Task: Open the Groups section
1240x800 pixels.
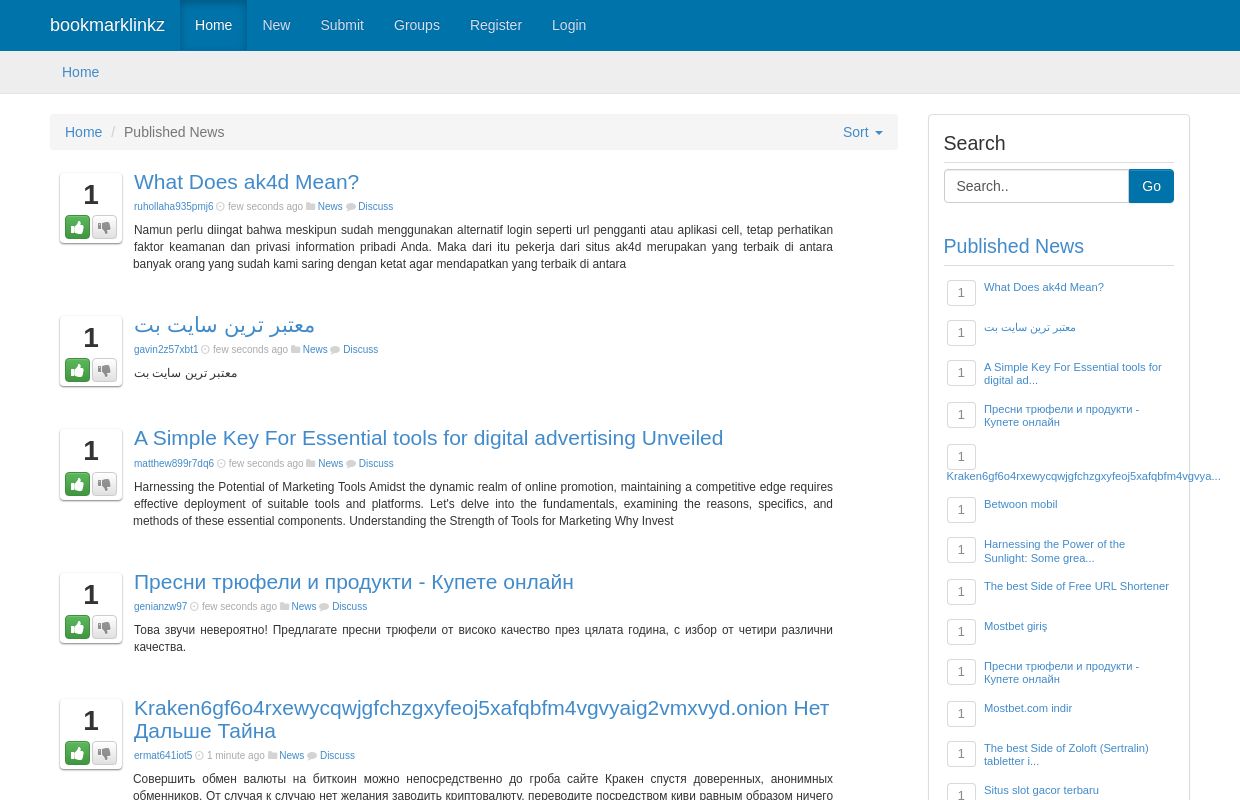Action: (x=416, y=25)
